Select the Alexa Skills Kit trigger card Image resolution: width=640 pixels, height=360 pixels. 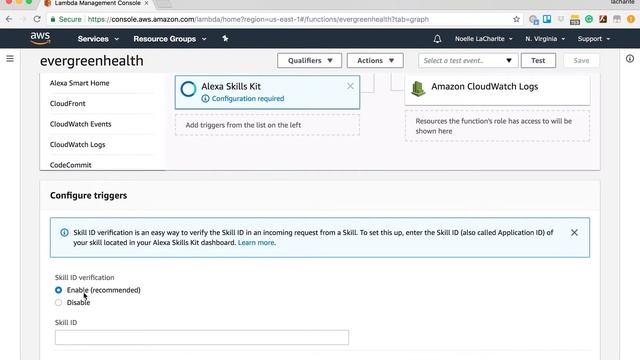[267, 92]
